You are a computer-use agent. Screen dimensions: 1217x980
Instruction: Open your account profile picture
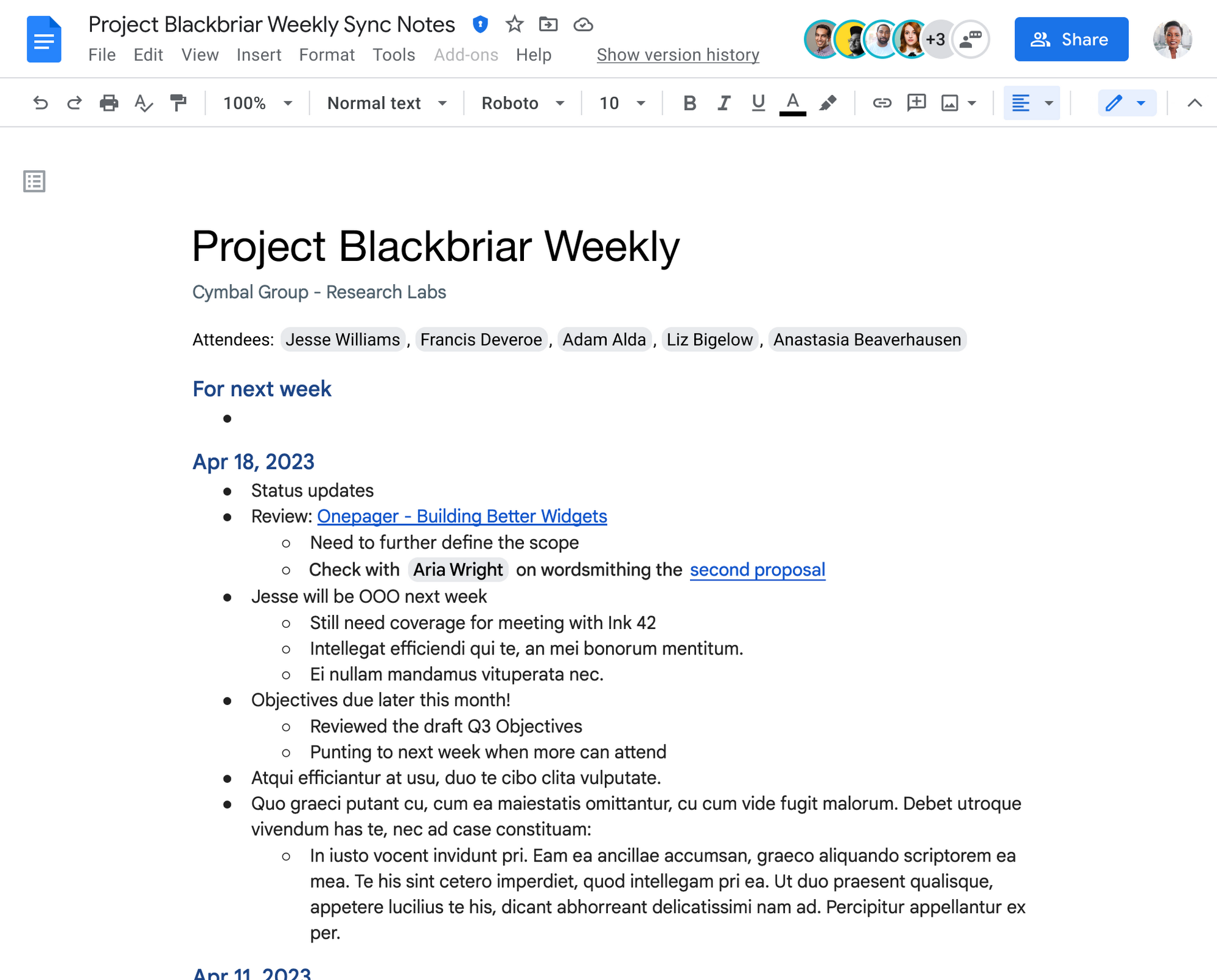[x=1173, y=40]
